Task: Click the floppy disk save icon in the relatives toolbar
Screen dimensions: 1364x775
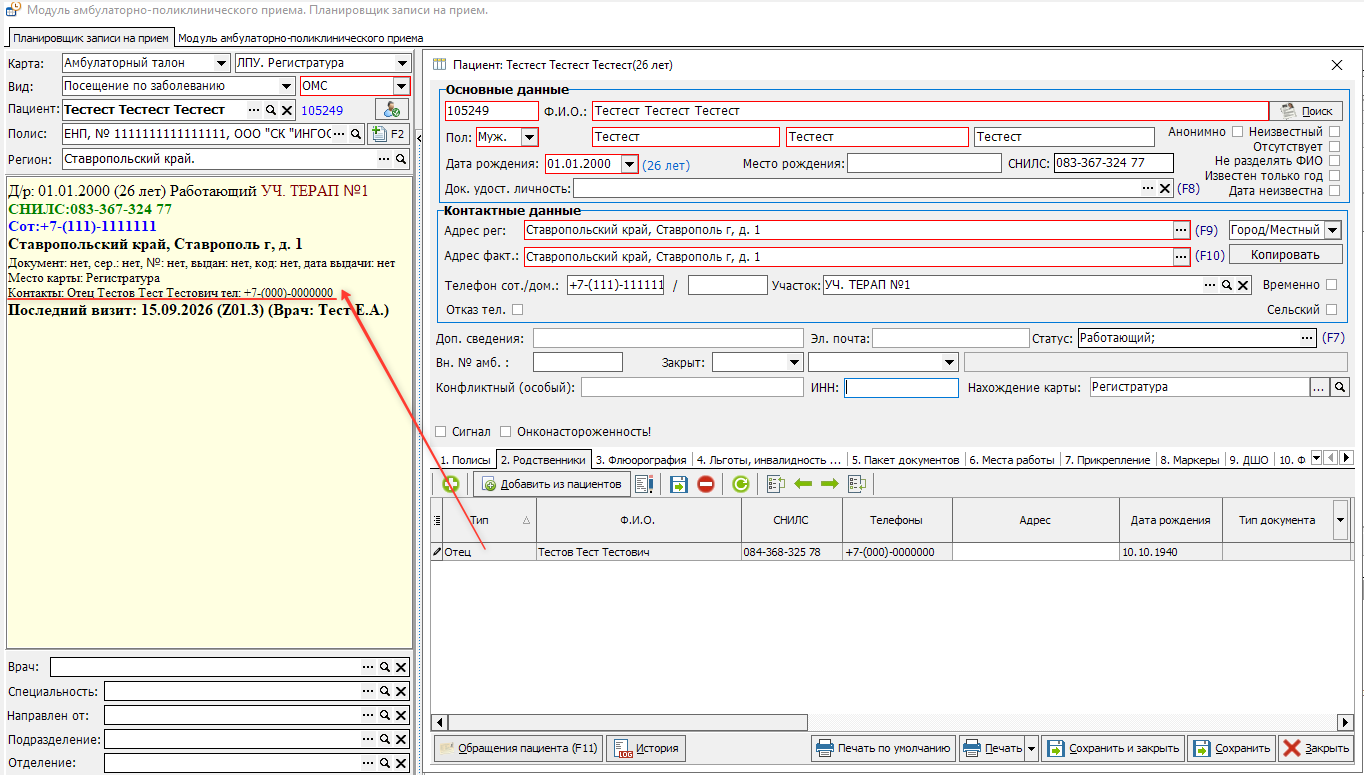Action: (x=679, y=484)
